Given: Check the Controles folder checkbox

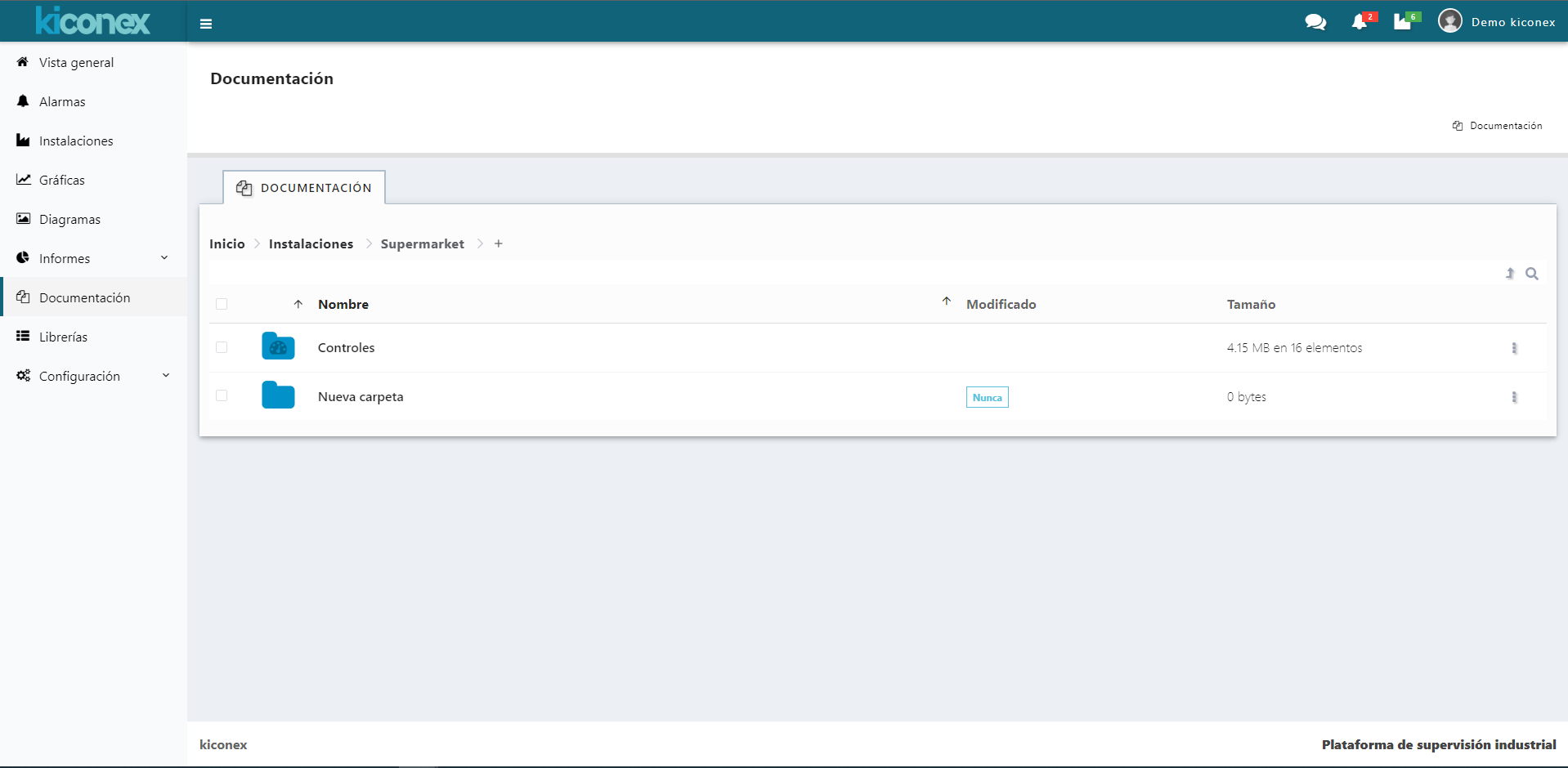Looking at the screenshot, I should [222, 347].
